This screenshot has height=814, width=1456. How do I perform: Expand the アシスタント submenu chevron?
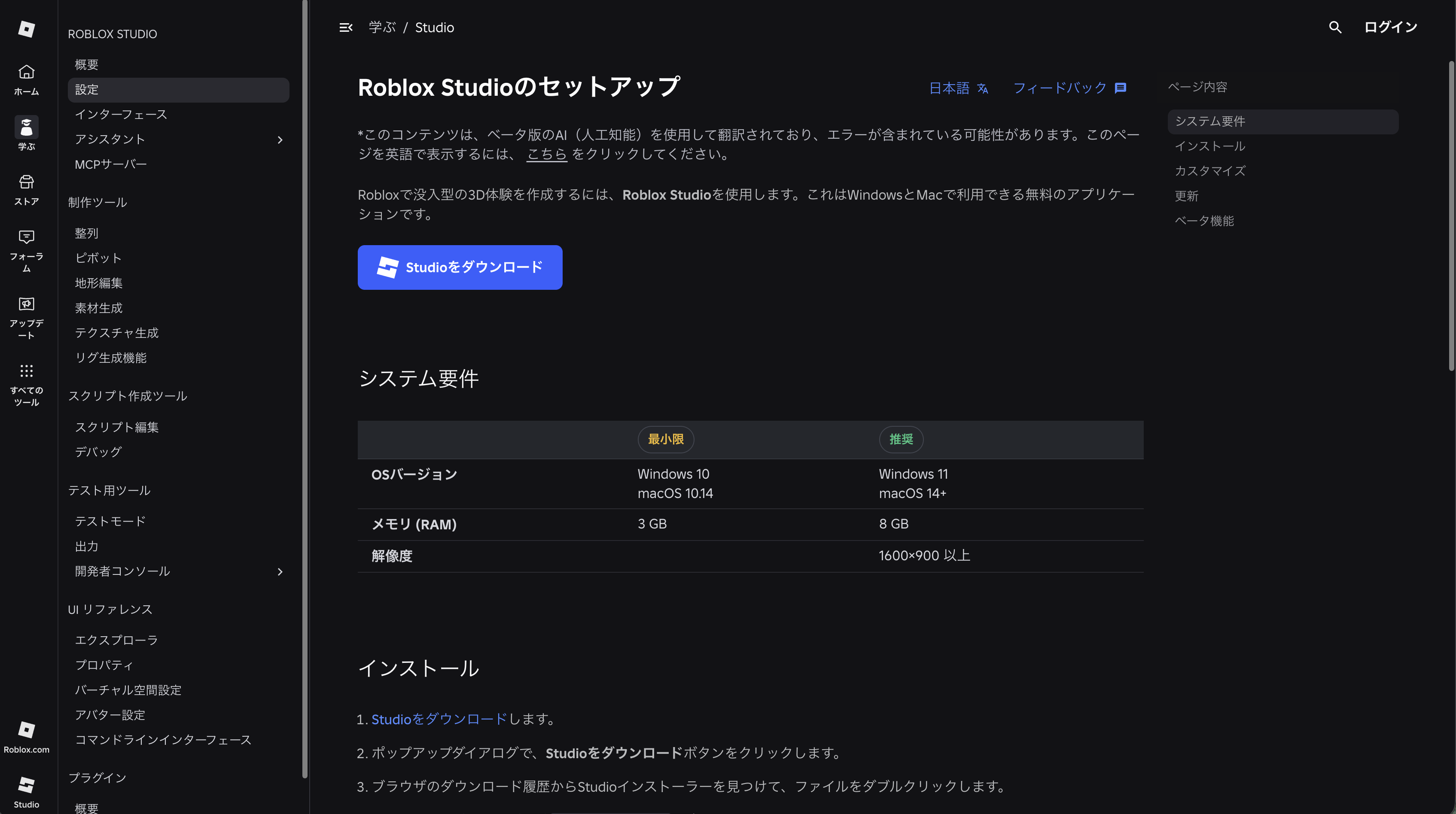(280, 140)
